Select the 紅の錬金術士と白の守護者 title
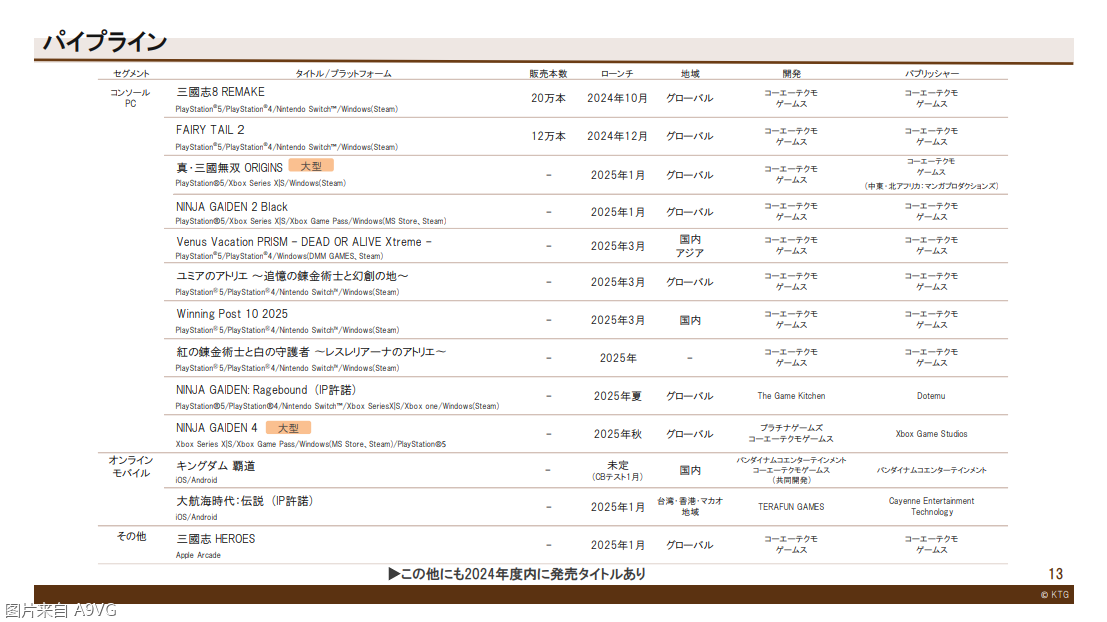The height and width of the screenshot is (622, 1107). coord(311,352)
